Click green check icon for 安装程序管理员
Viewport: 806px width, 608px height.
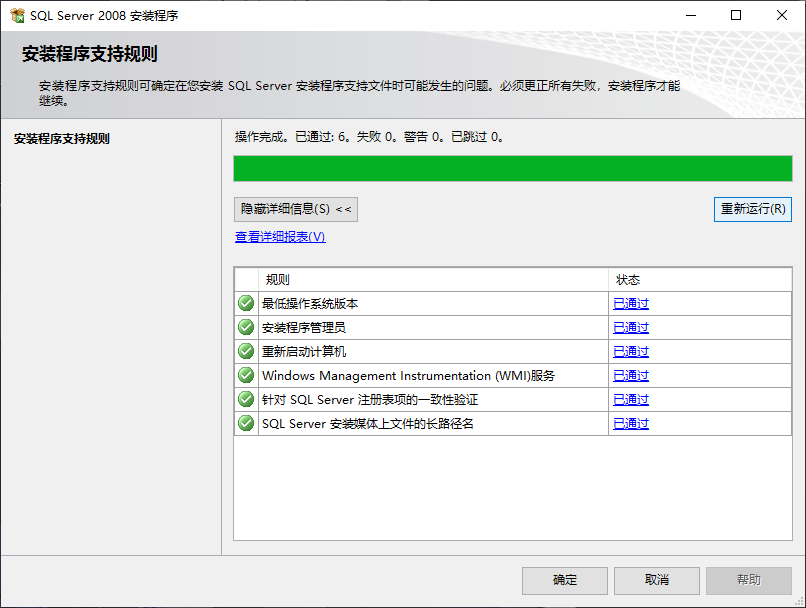click(246, 327)
